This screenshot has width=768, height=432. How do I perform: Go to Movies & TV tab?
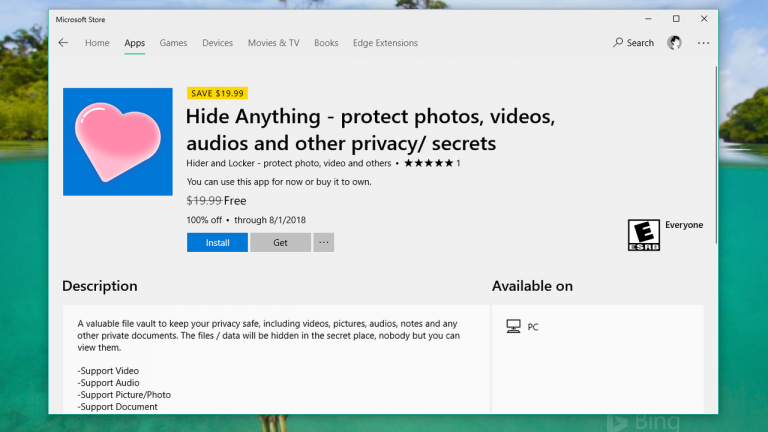pos(273,43)
